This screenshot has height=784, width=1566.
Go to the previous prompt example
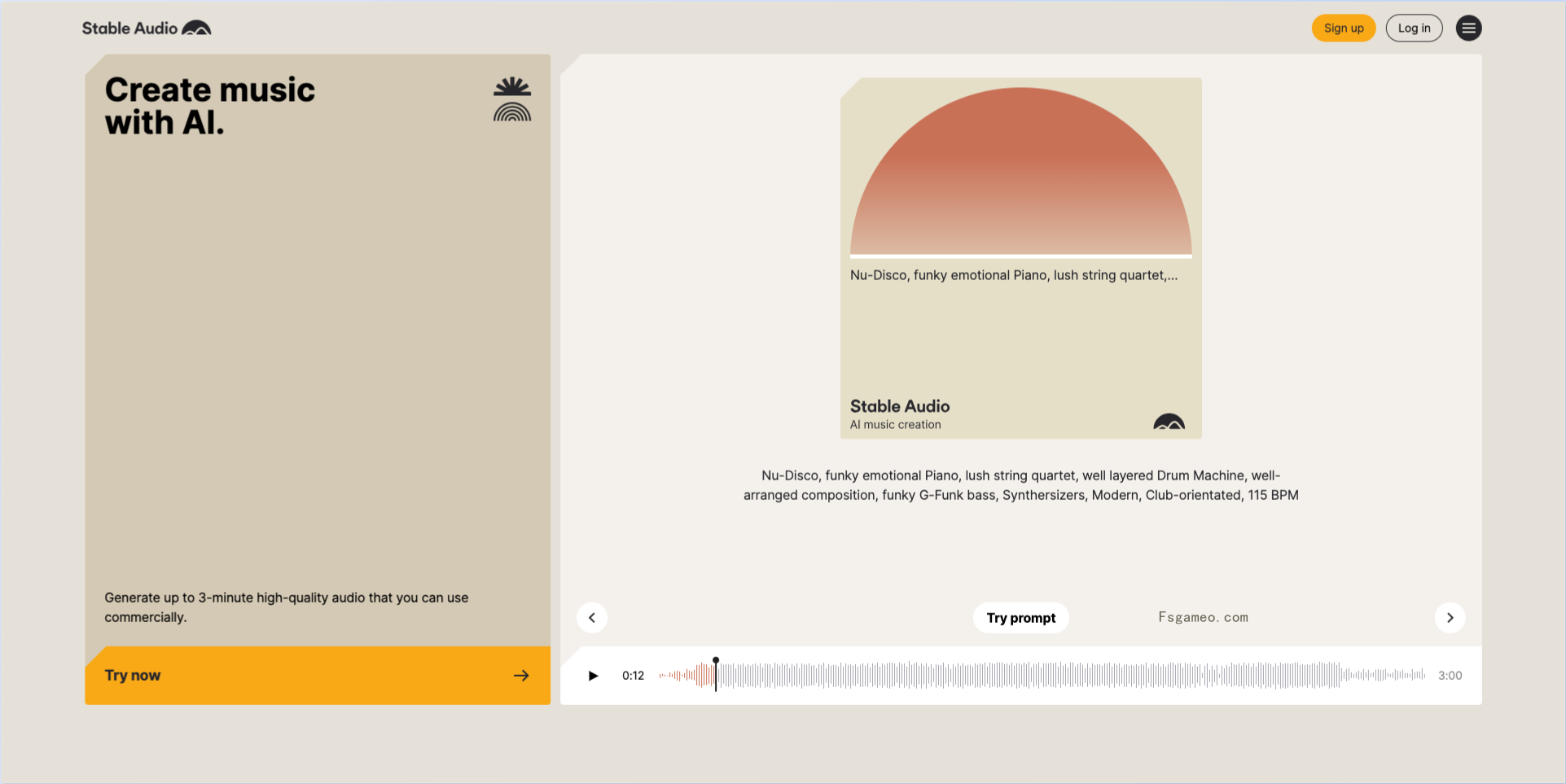tap(592, 618)
